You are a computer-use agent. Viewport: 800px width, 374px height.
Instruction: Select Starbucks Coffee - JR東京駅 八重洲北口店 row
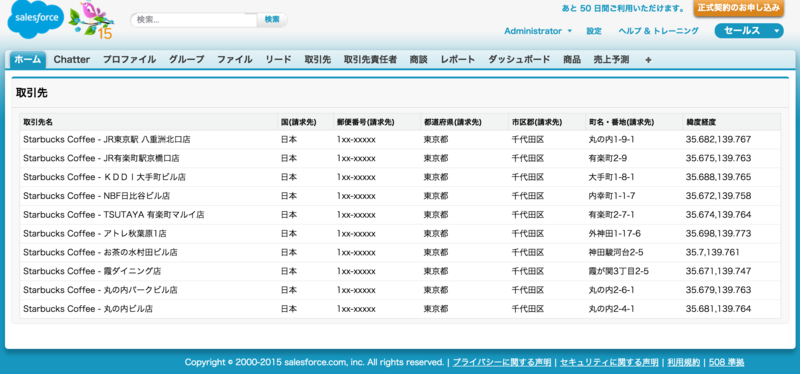pyautogui.click(x=400, y=140)
